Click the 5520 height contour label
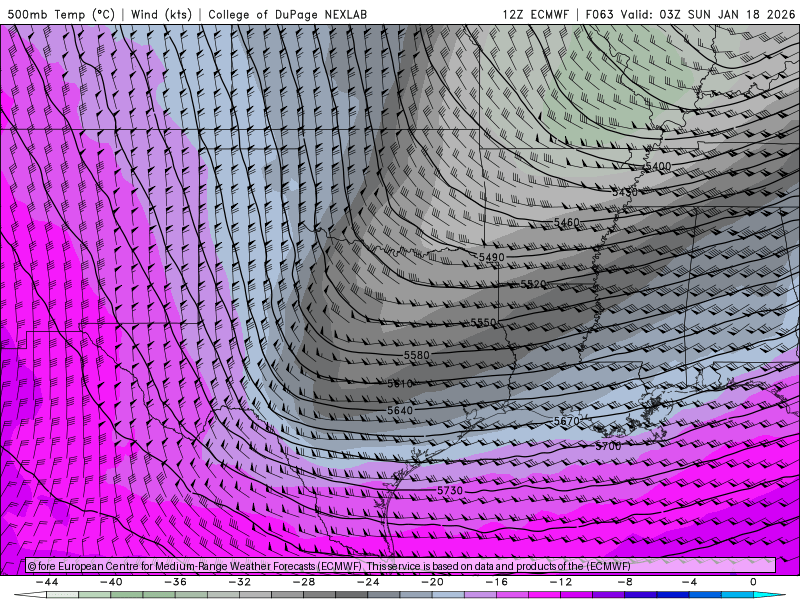800x600 pixels. (x=533, y=284)
